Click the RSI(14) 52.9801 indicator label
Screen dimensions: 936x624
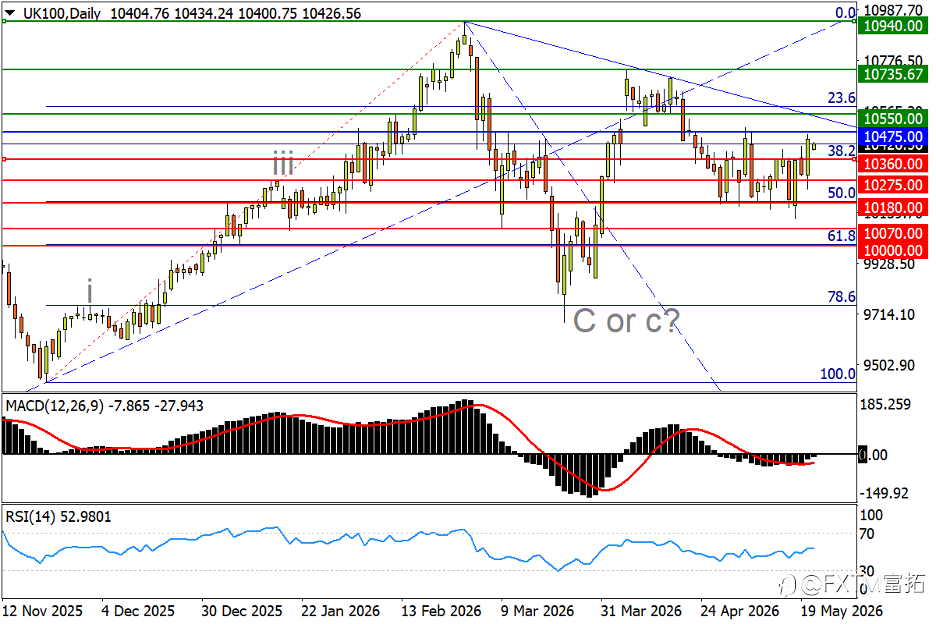58,517
